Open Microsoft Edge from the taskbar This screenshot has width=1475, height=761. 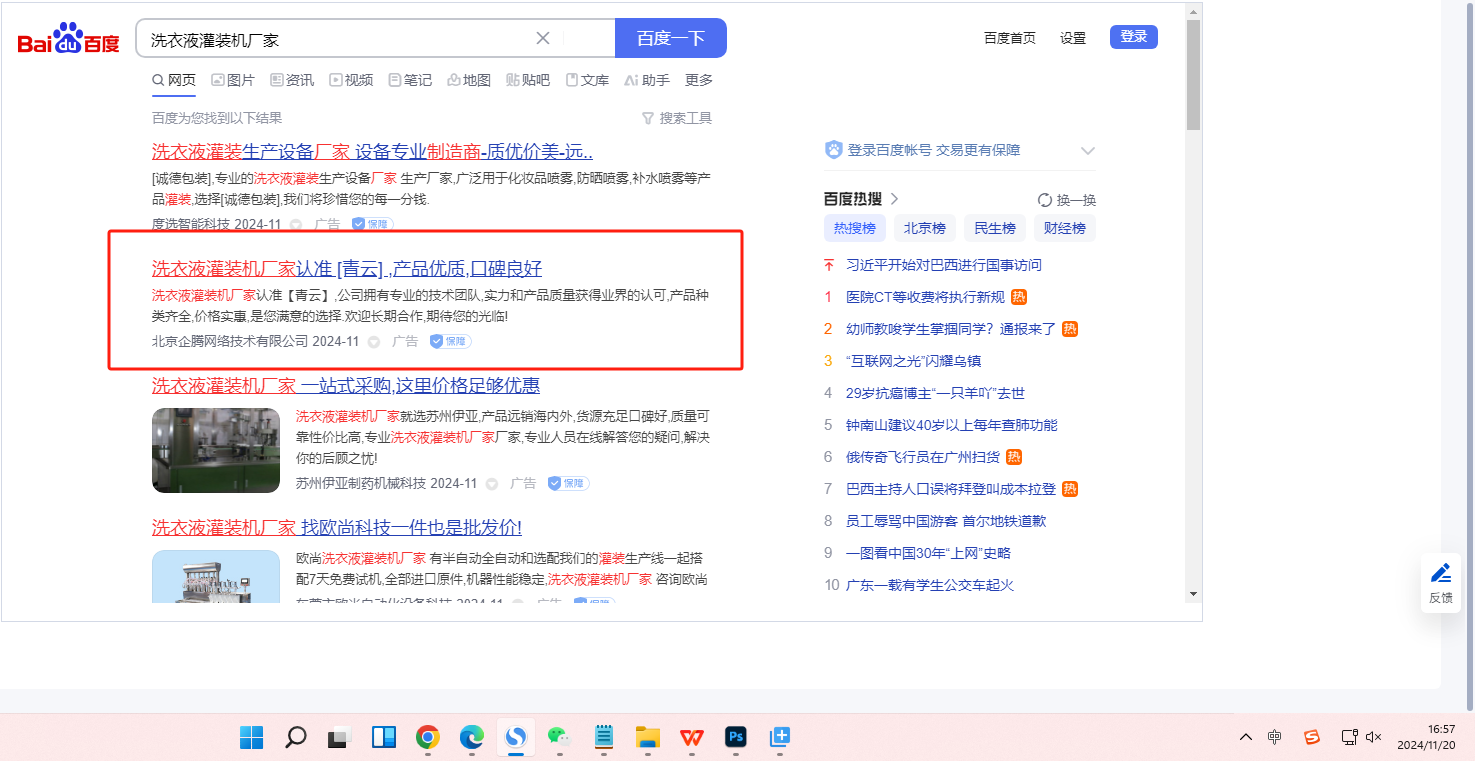[472, 738]
